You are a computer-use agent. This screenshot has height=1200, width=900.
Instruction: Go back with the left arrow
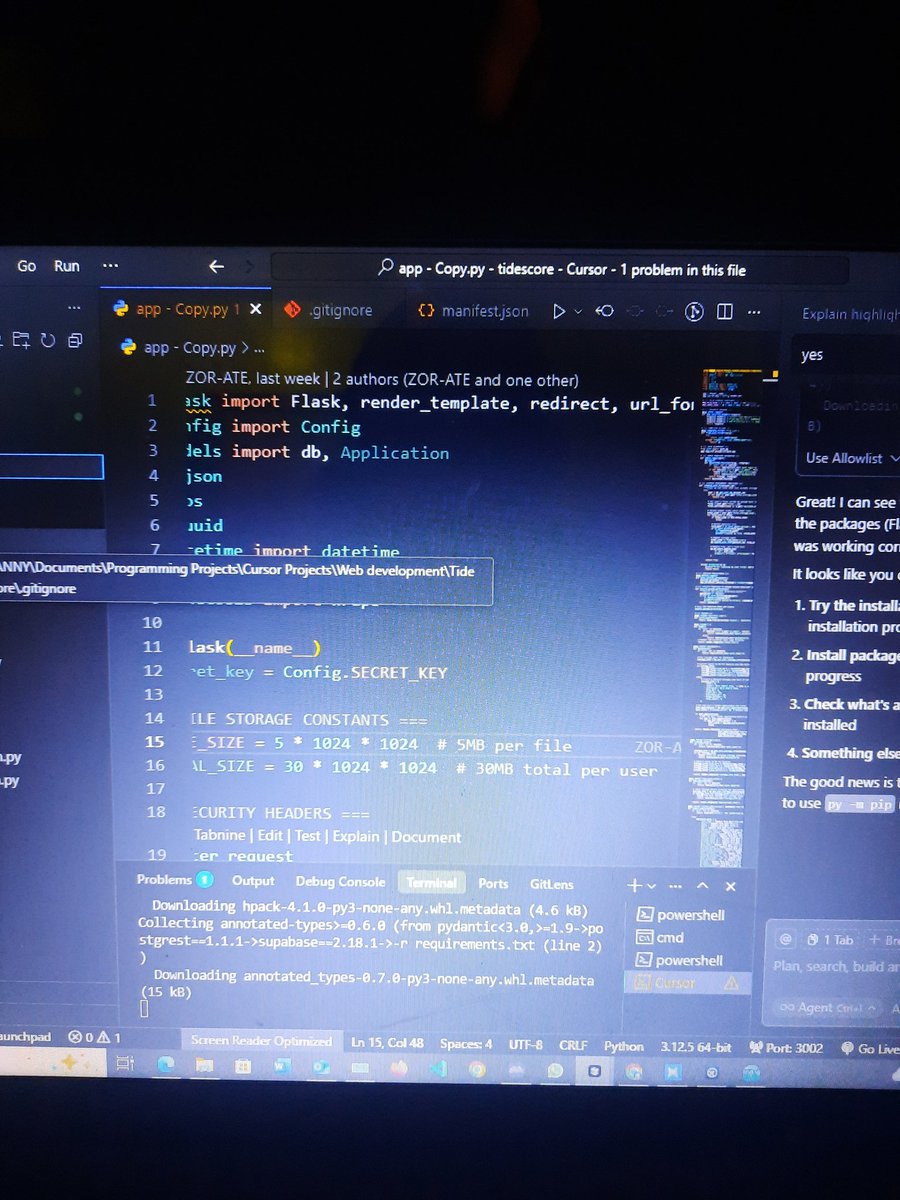click(216, 267)
